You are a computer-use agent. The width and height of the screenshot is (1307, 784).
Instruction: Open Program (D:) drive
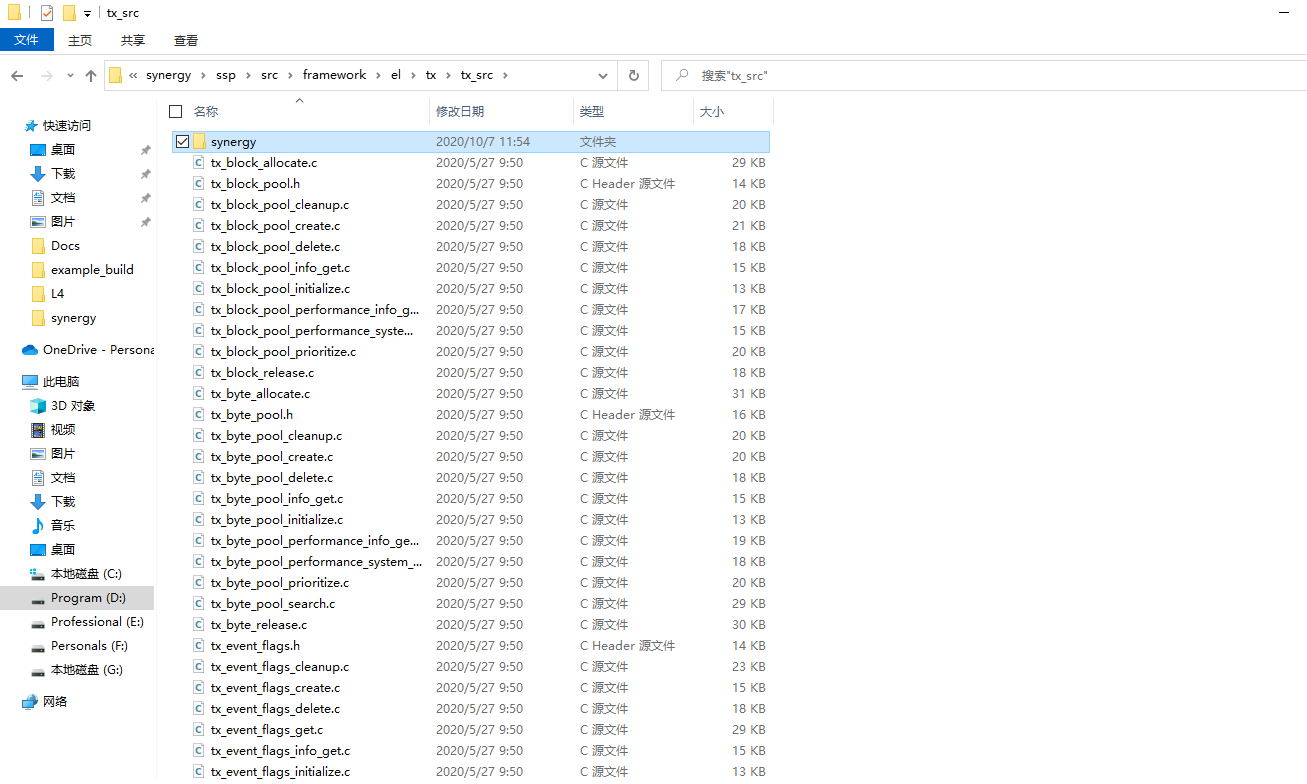(x=88, y=597)
